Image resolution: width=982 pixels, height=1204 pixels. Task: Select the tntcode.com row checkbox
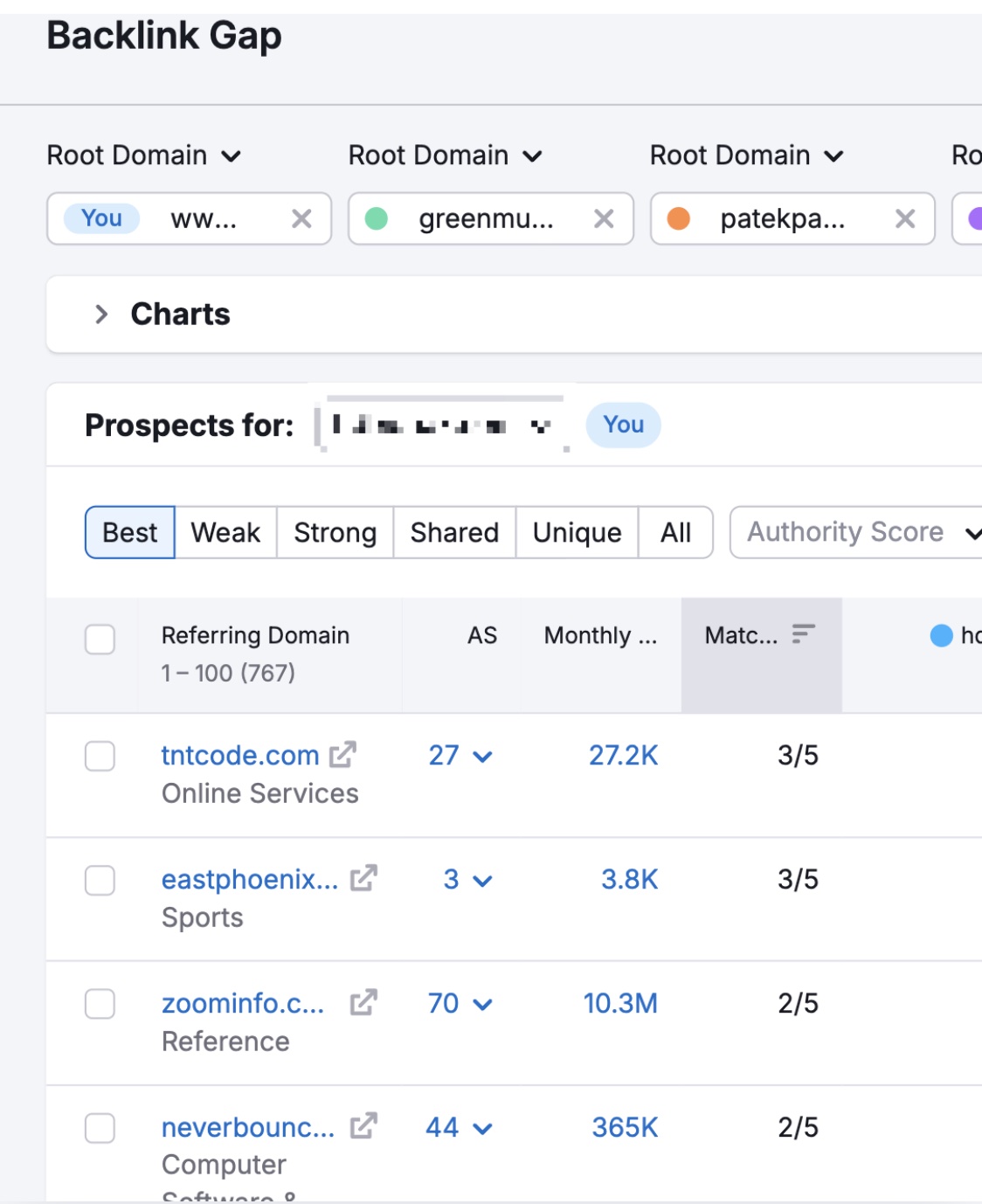99,755
